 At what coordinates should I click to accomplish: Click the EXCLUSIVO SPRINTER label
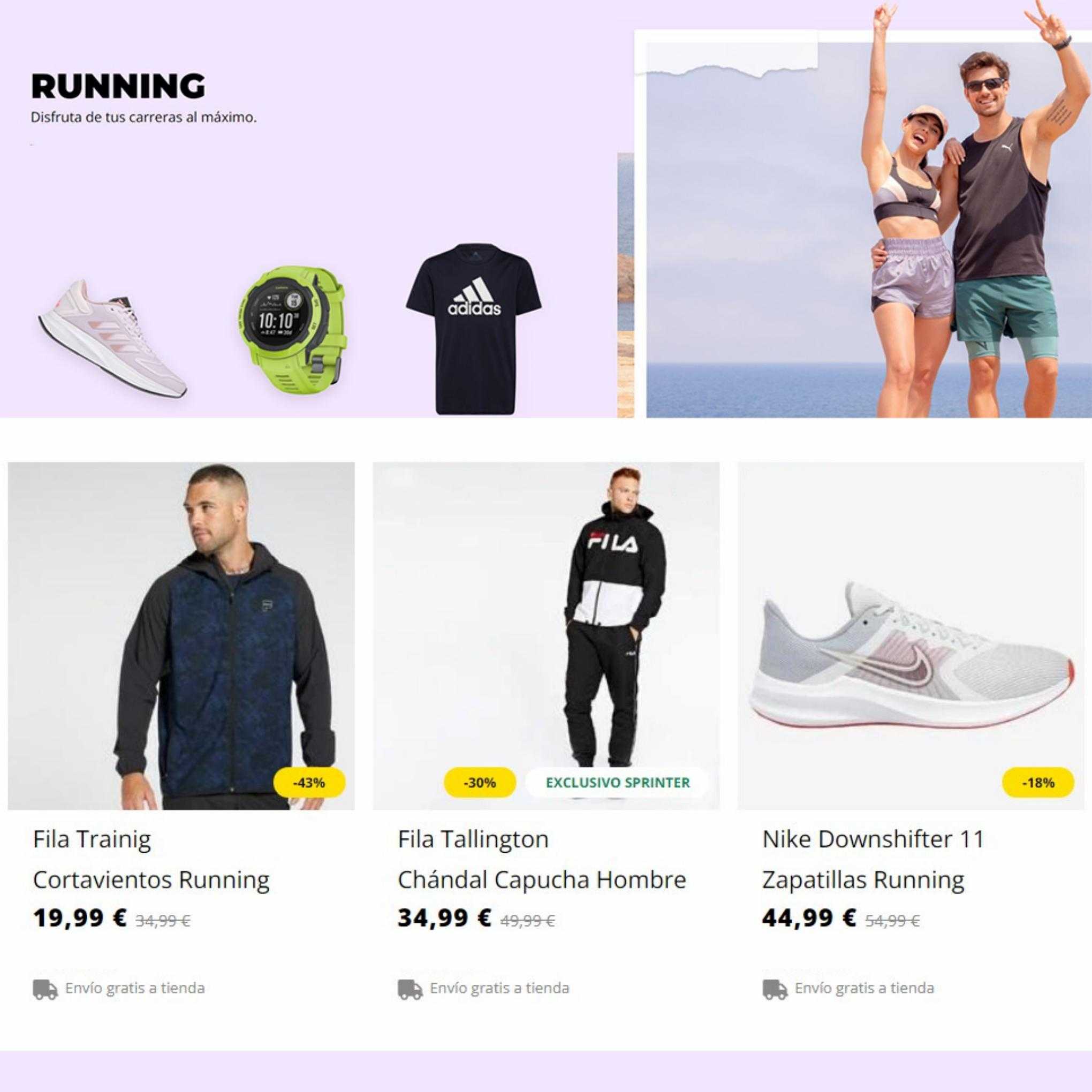click(x=617, y=783)
